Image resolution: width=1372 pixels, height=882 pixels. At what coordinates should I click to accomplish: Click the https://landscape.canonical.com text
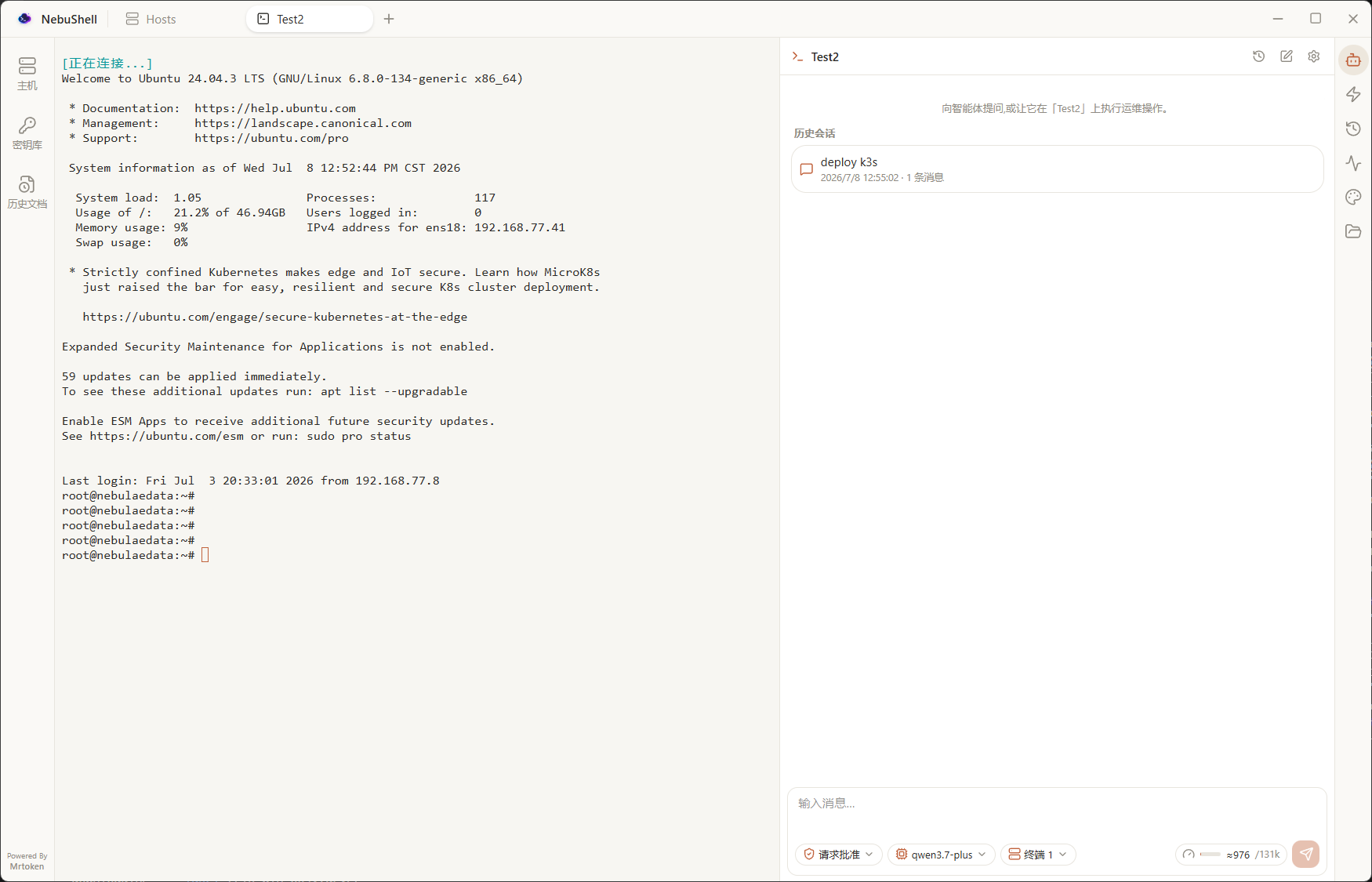tap(303, 123)
